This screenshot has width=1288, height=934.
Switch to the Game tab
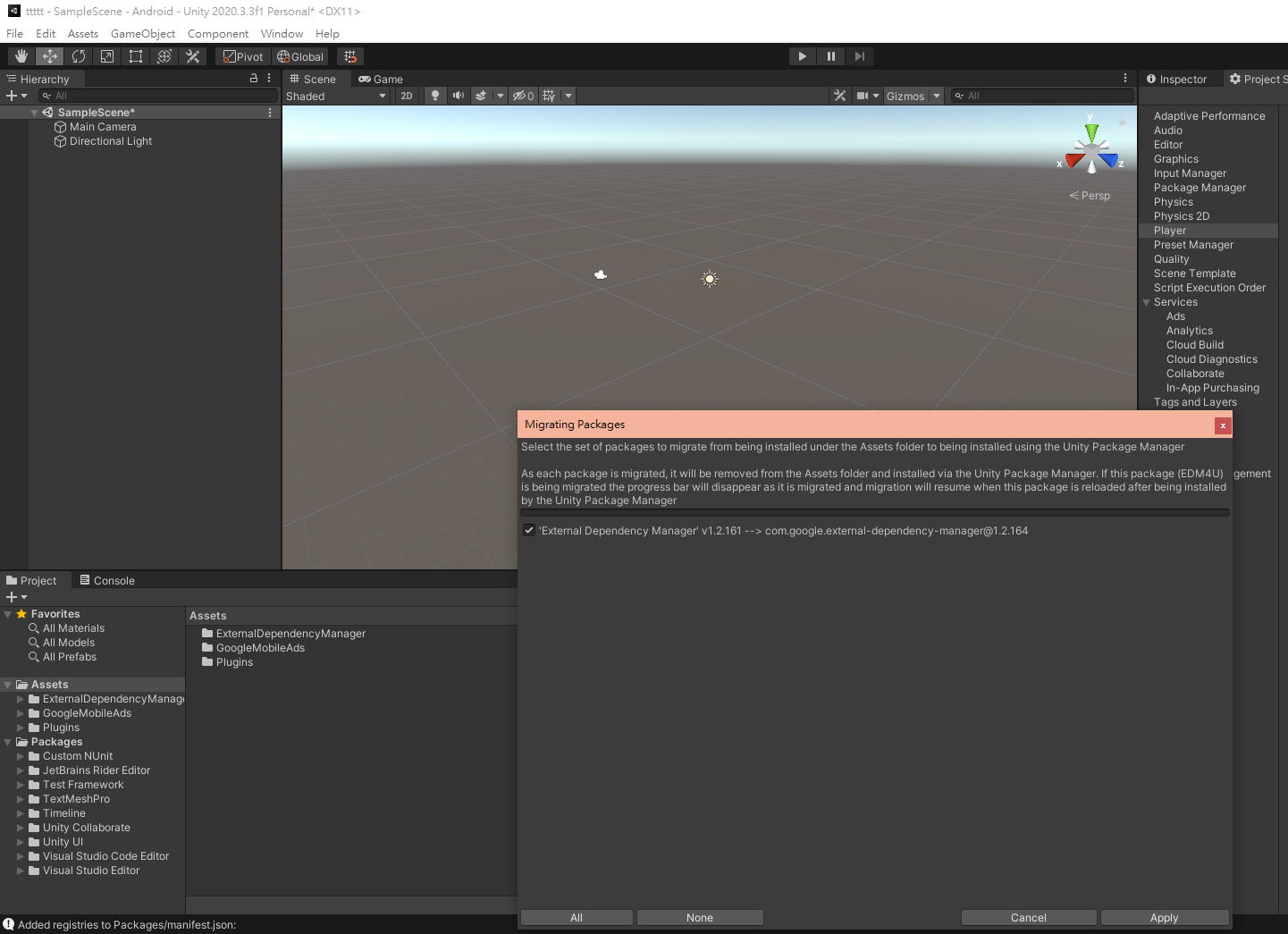pyautogui.click(x=382, y=79)
